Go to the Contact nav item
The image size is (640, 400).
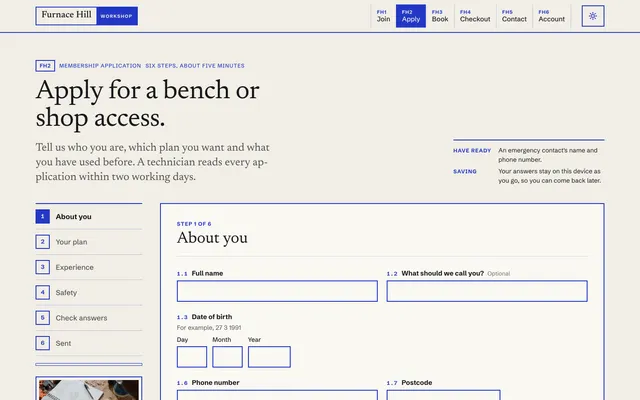(x=514, y=16)
